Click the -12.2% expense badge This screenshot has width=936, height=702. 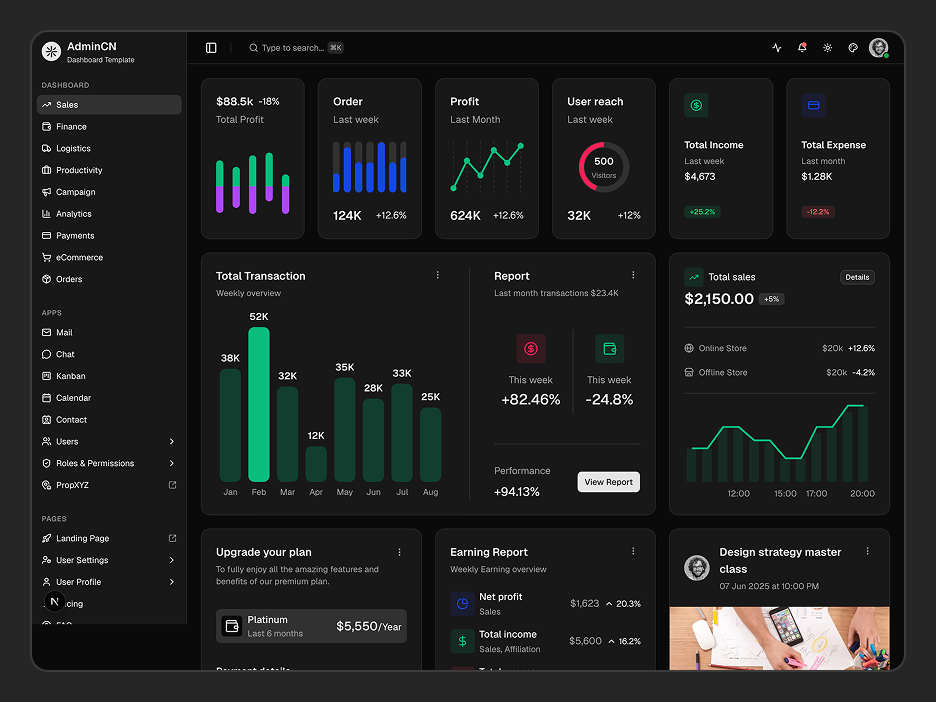(818, 212)
